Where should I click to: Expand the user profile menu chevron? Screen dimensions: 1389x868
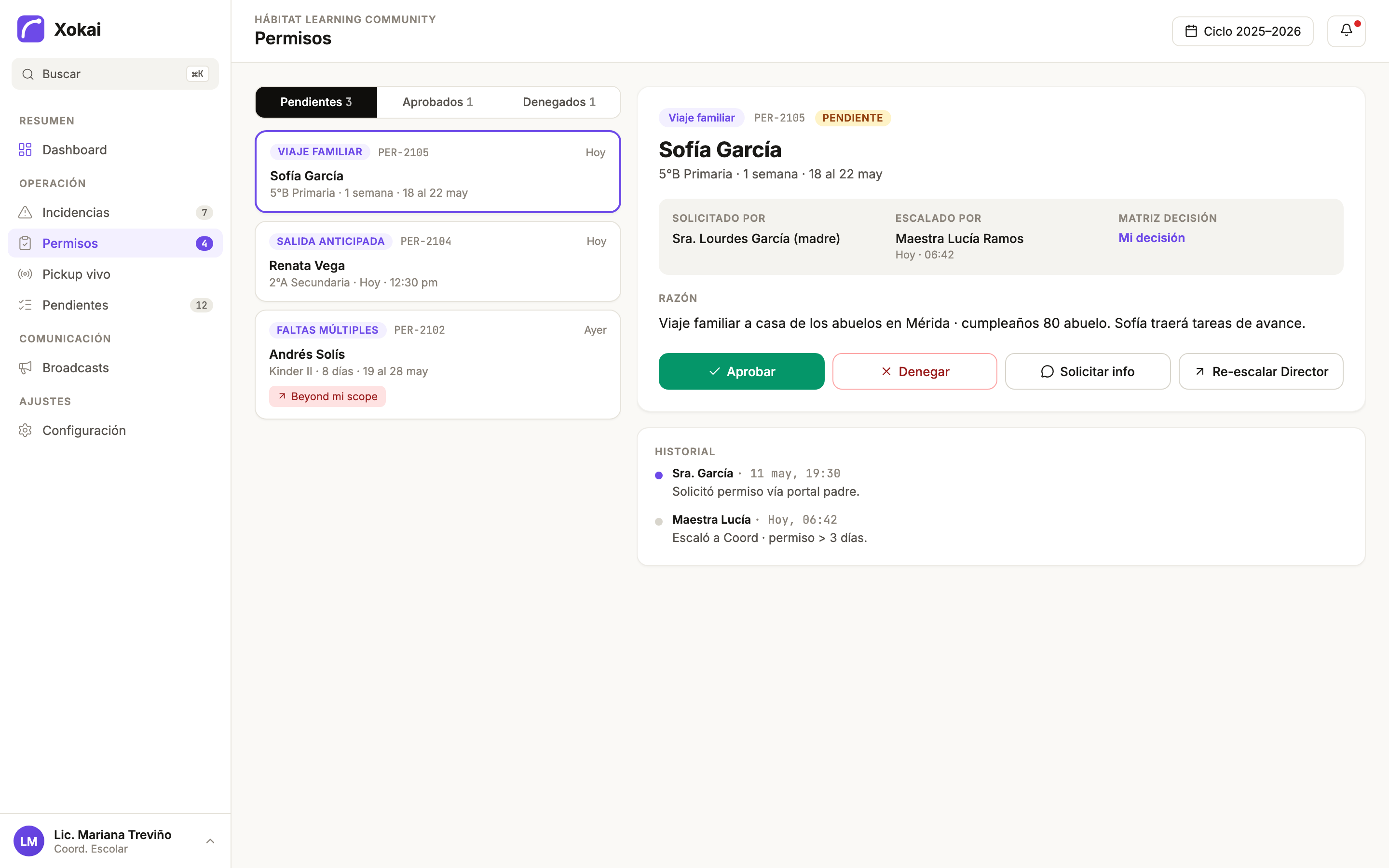pyautogui.click(x=210, y=841)
